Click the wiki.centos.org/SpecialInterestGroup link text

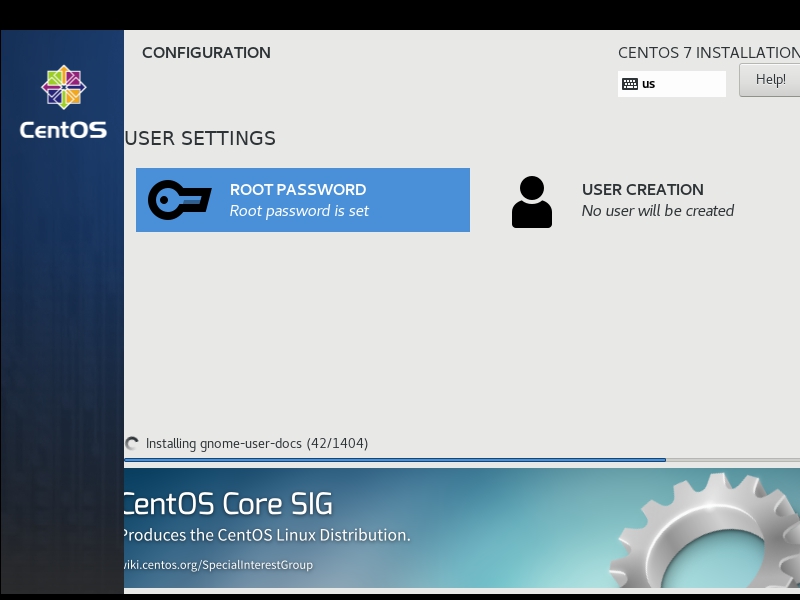click(x=218, y=565)
